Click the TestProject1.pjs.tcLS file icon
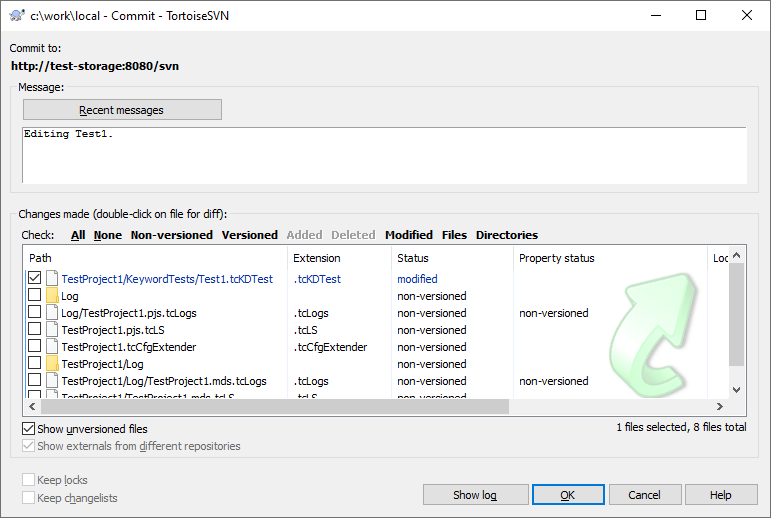 pyautogui.click(x=52, y=330)
